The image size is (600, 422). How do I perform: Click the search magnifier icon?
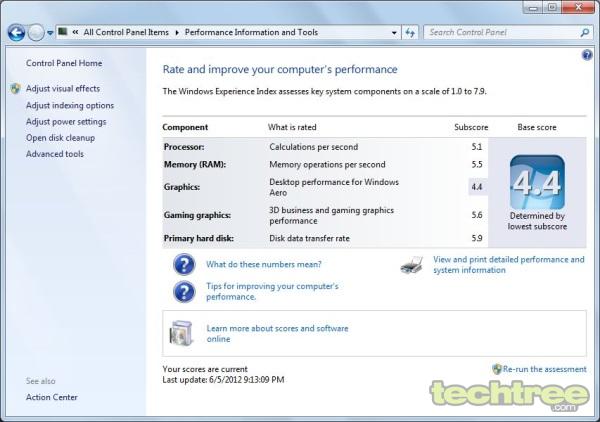tap(584, 33)
